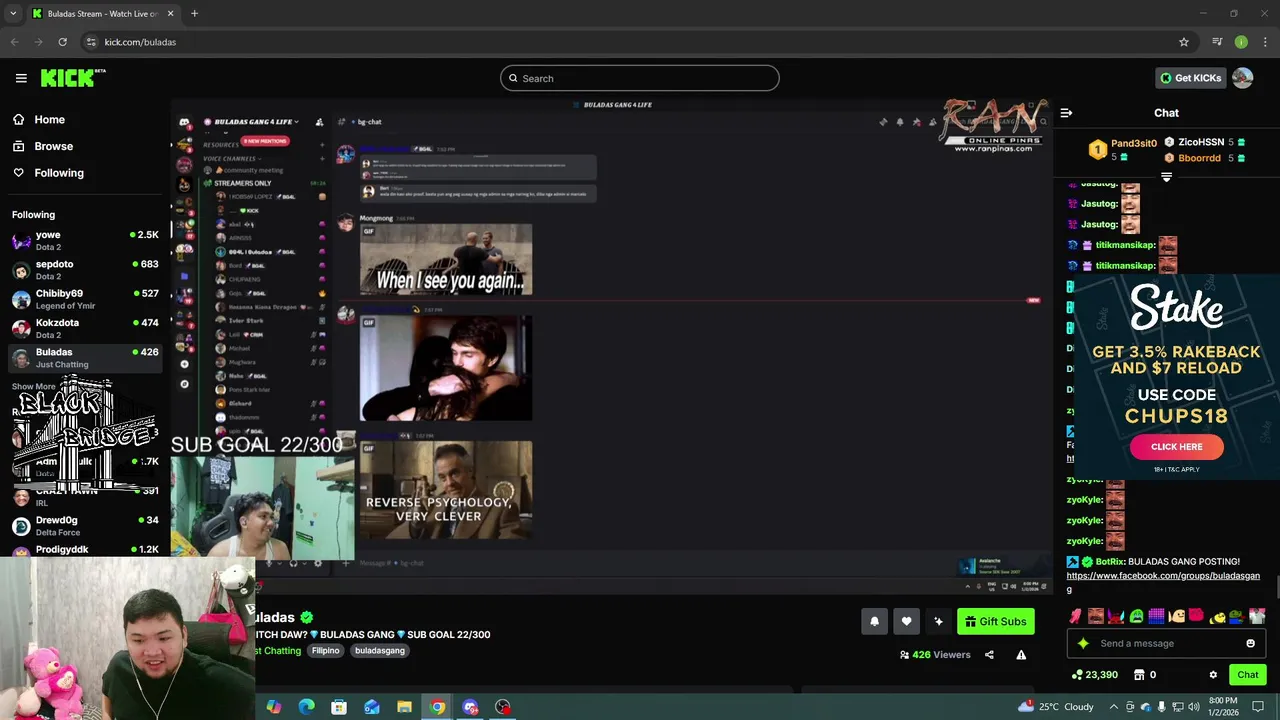Screen dimensions: 1280x720
Task: Focus the Kick Search field
Action: pos(640,78)
